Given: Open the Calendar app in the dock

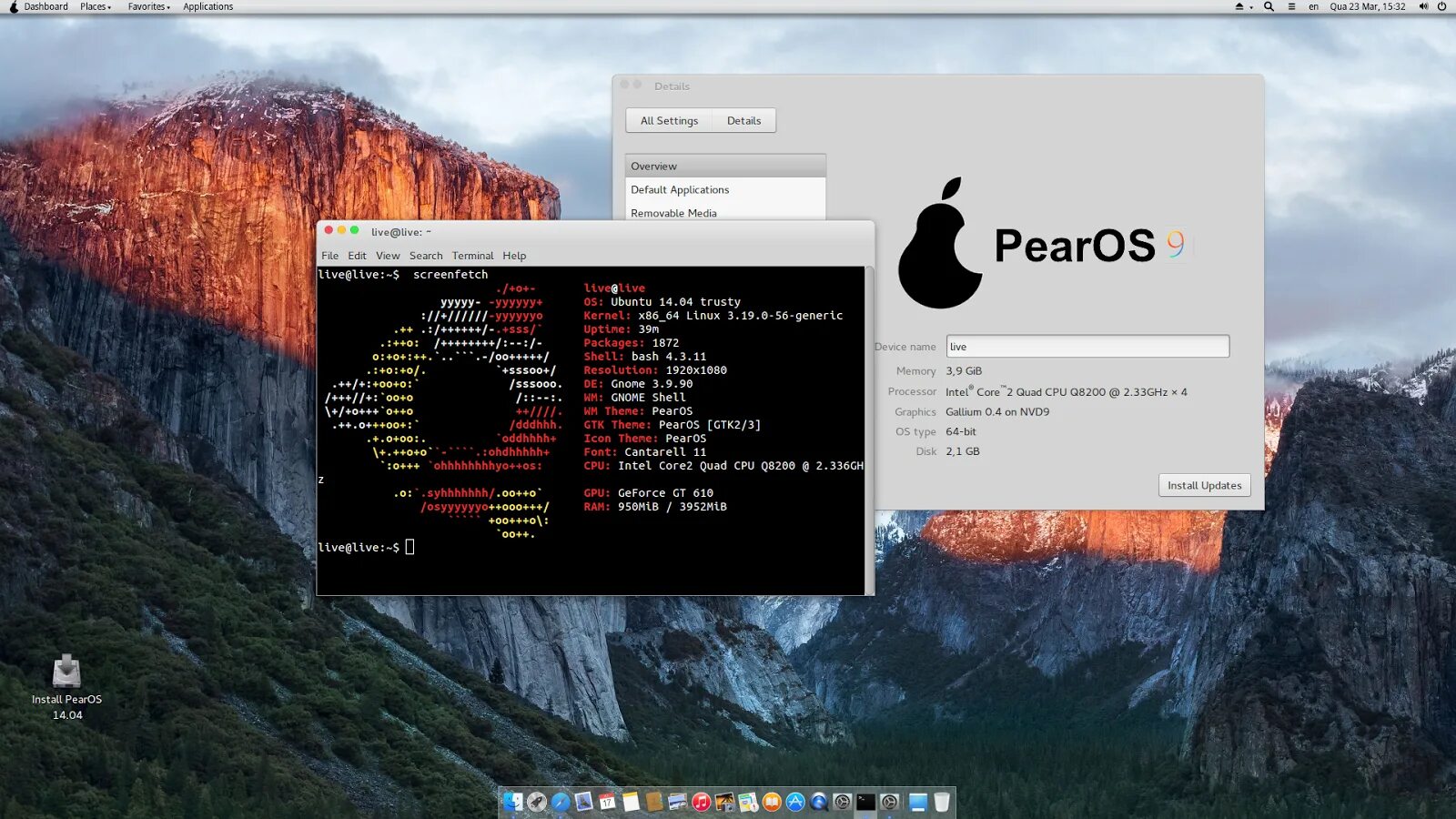Looking at the screenshot, I should [x=607, y=803].
